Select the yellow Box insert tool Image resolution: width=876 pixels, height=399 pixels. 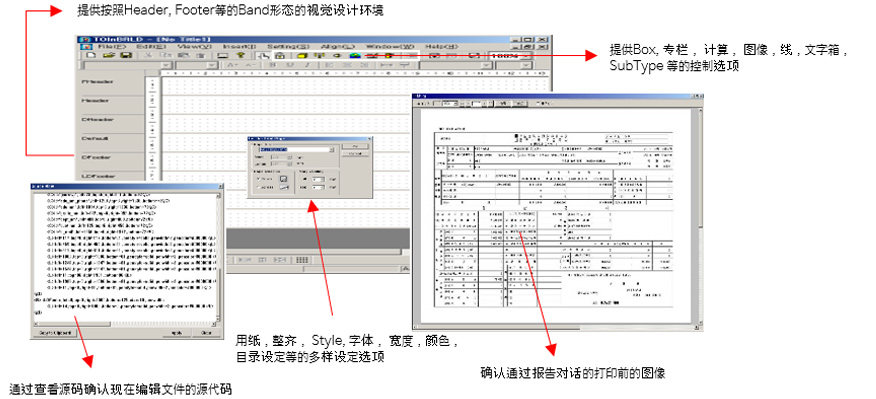302,55
